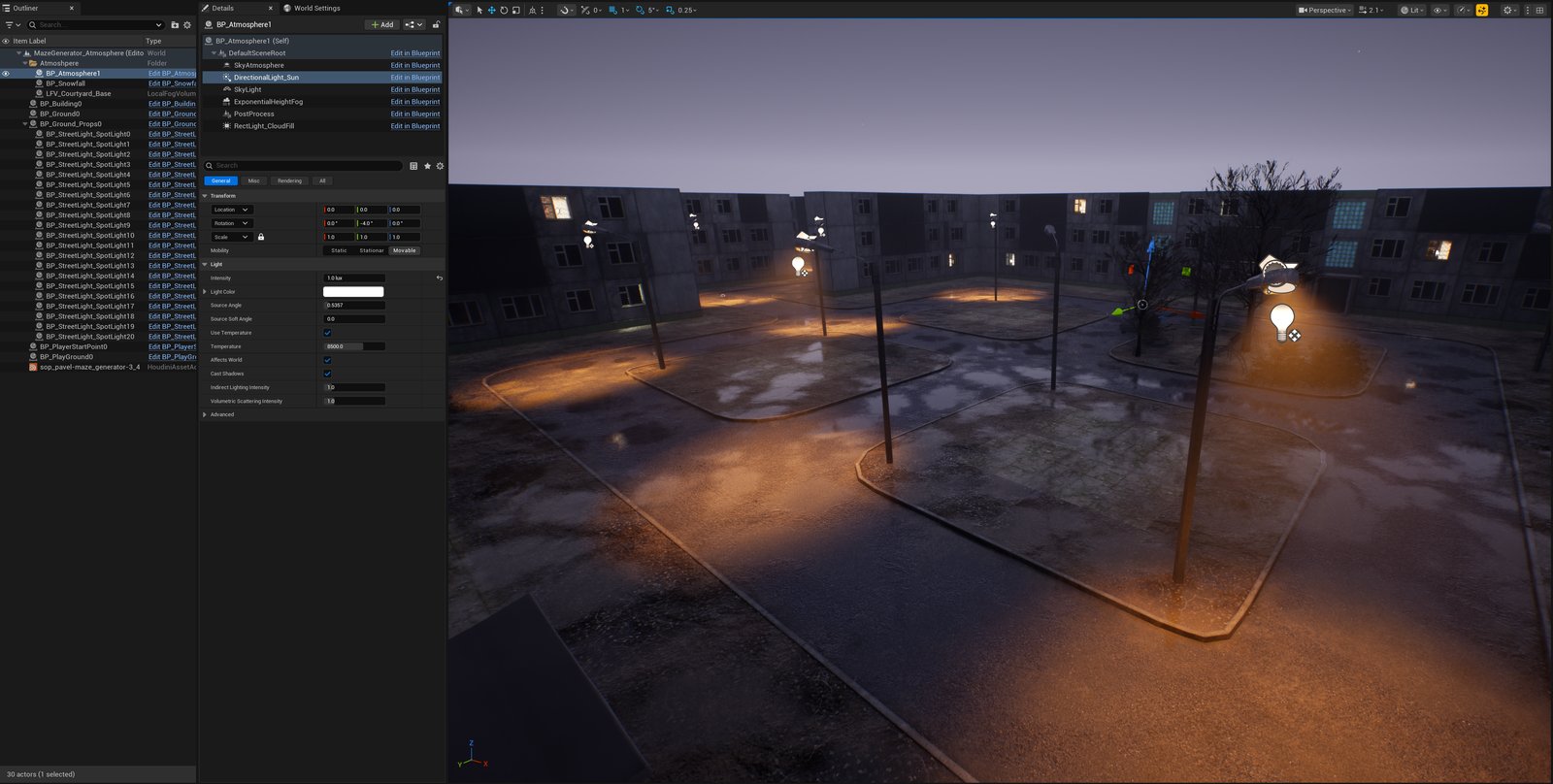Open Outliner settings gear icon
The image size is (1553, 784).
click(x=187, y=24)
